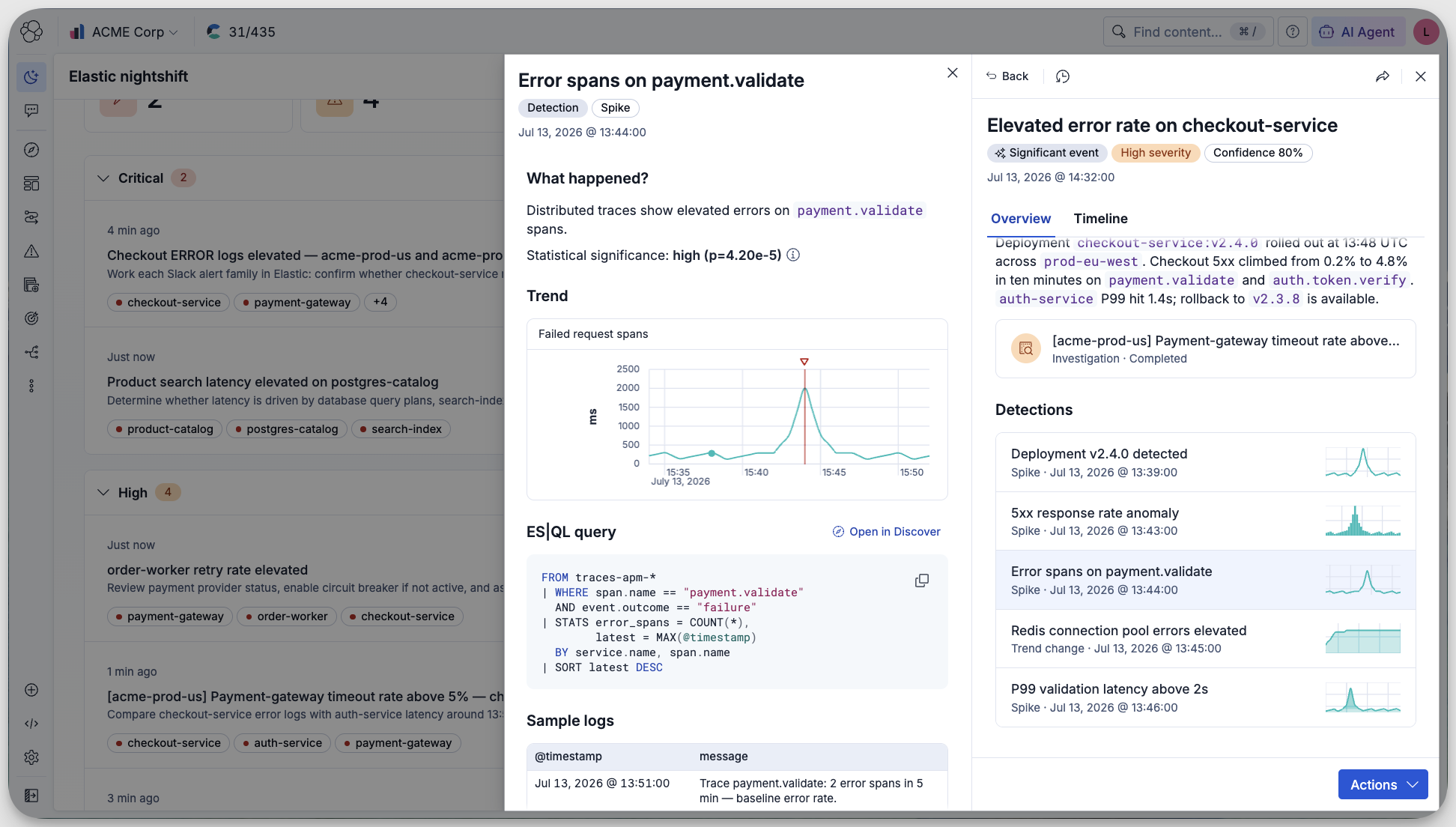Click the postgres-catalog tag
Image resolution: width=1456 pixels, height=827 pixels.
tap(287, 429)
